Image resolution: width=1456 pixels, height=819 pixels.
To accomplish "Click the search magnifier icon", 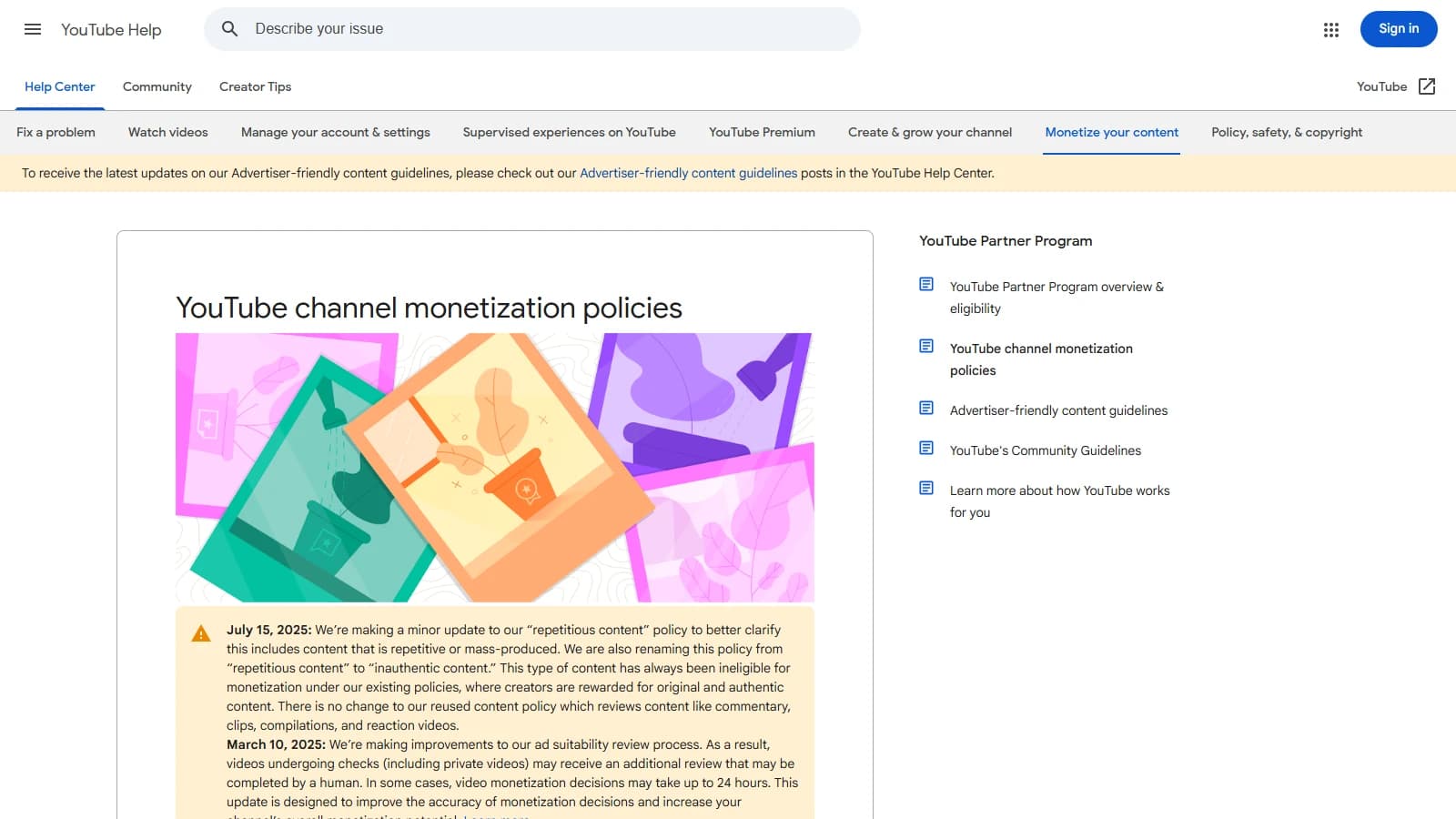I will (x=230, y=29).
